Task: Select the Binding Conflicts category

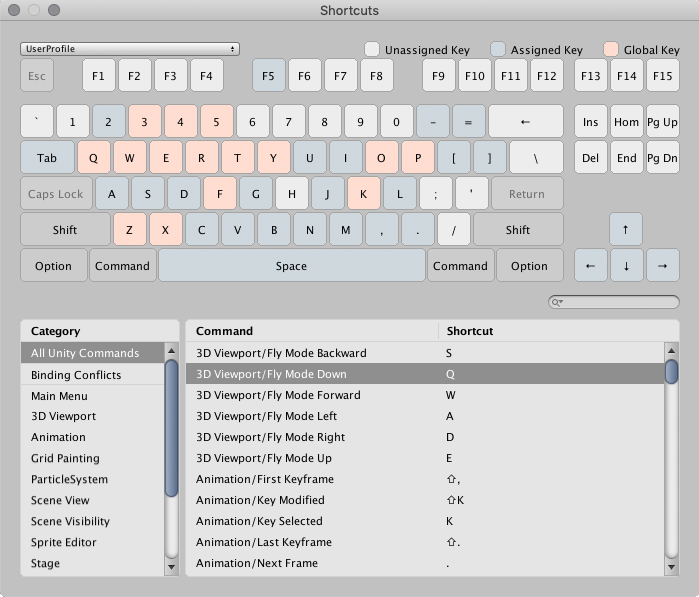Action: click(92, 375)
